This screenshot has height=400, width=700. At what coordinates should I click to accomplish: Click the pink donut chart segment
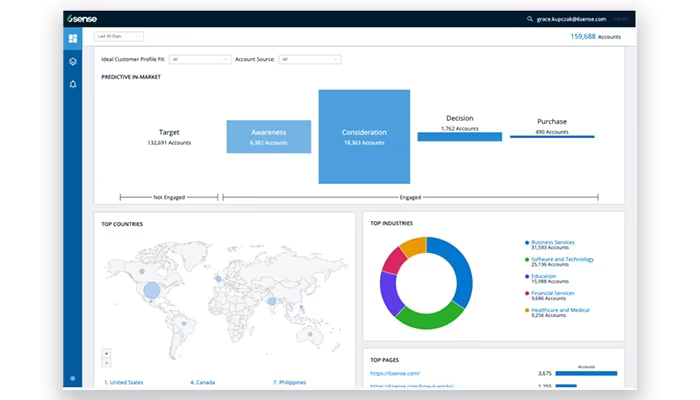click(393, 260)
